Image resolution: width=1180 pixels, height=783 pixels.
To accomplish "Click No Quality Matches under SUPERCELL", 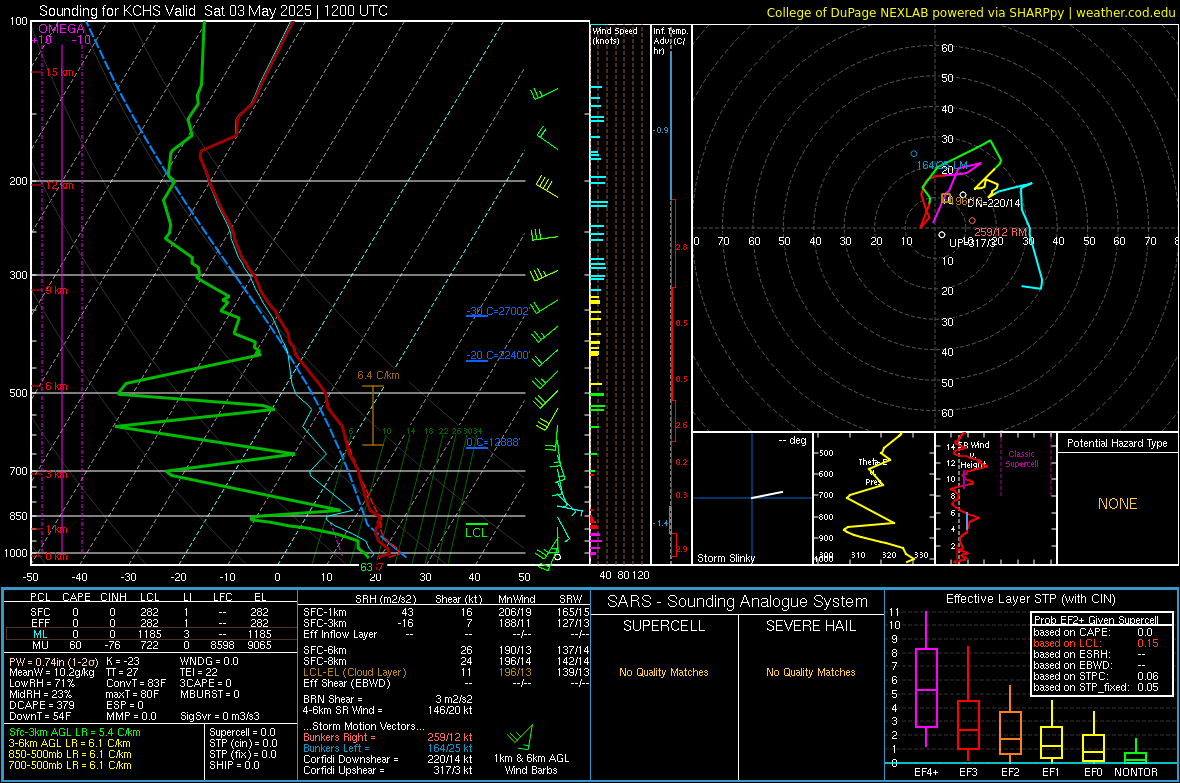I will (664, 672).
